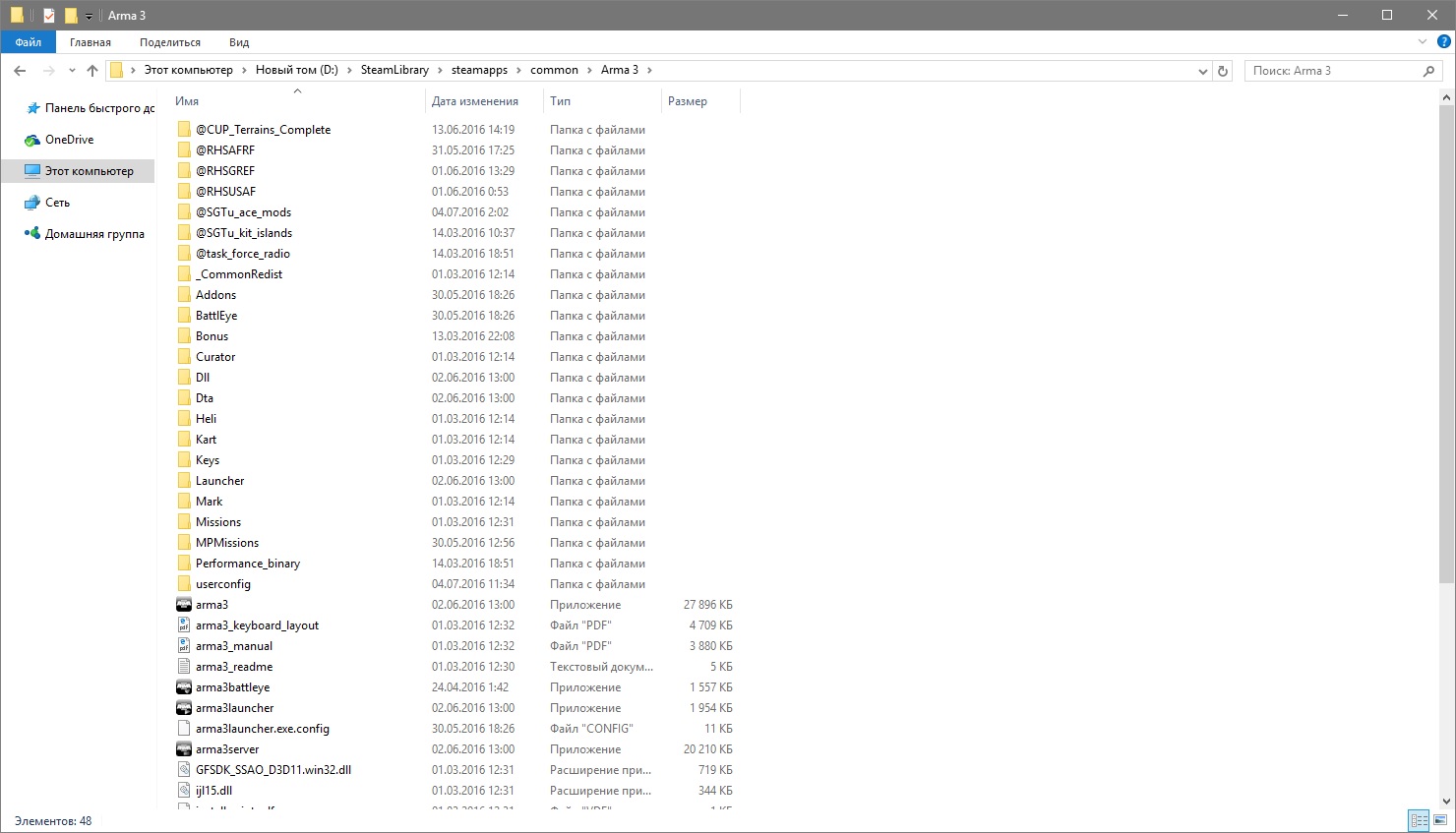Select the Missions folder name
1456x833 pixels.
218,522
